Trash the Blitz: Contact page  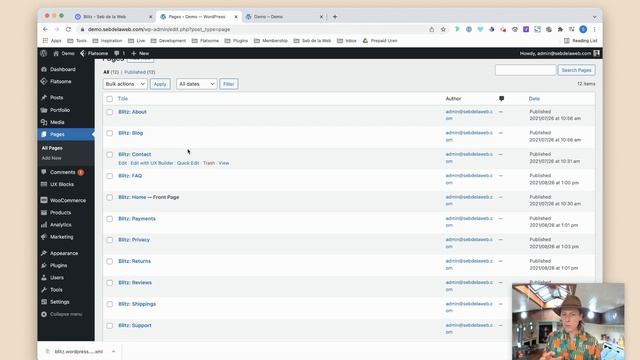click(209, 163)
